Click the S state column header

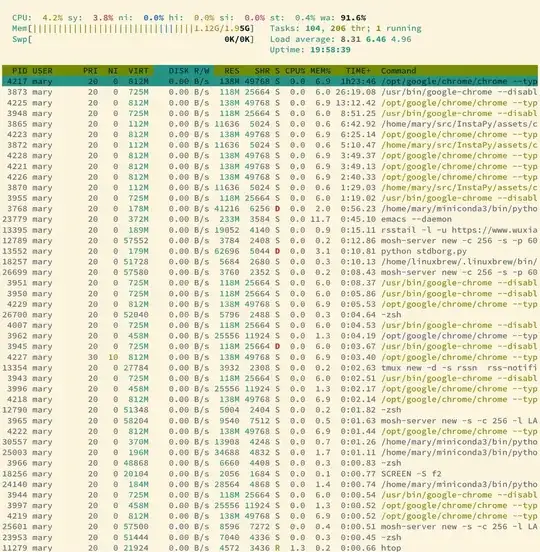277,71
